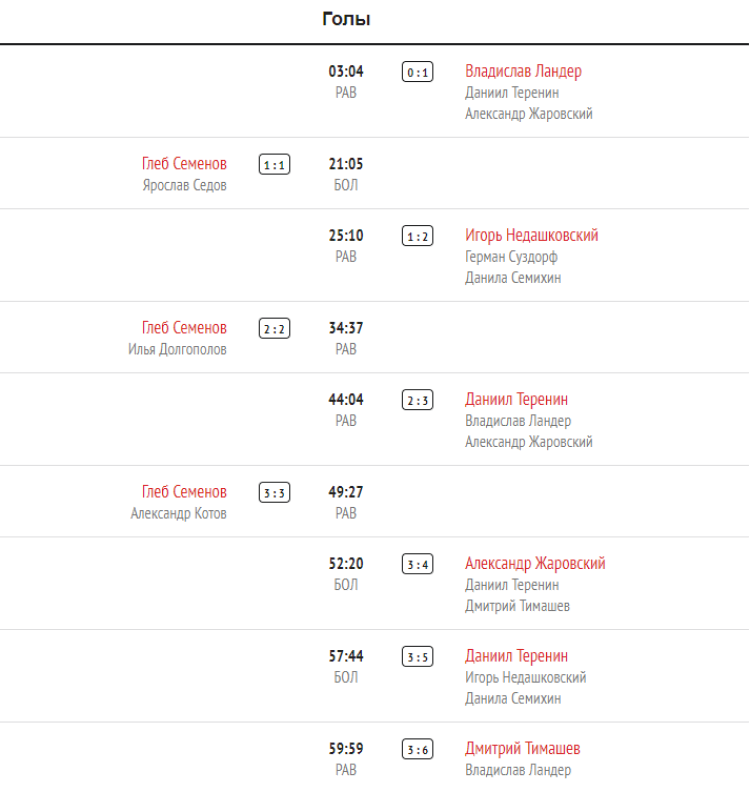Select the 2:2 score badge
The image size is (750, 792).
(274, 328)
